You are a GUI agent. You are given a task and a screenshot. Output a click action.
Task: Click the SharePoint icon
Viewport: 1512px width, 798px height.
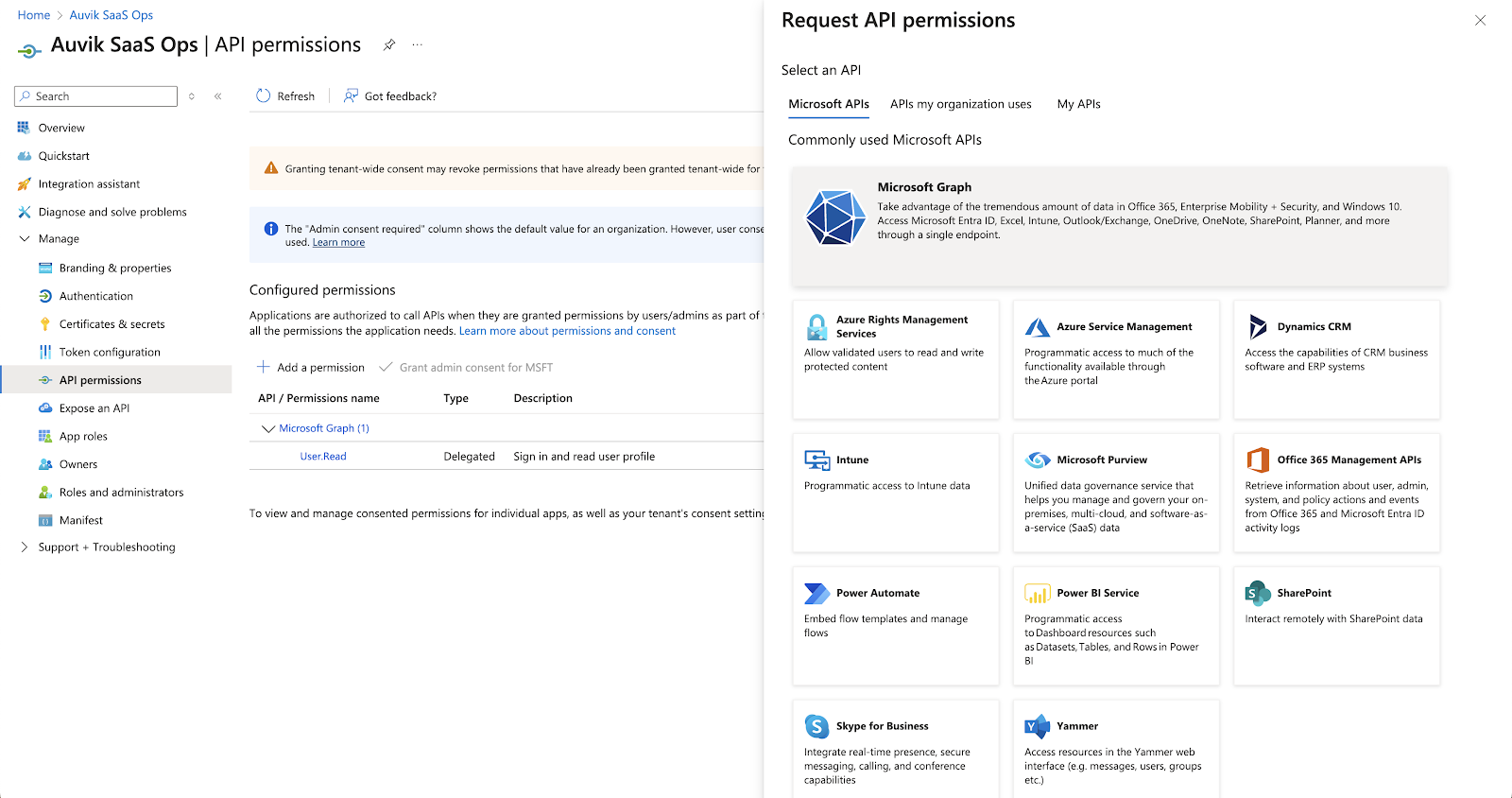(x=1258, y=594)
